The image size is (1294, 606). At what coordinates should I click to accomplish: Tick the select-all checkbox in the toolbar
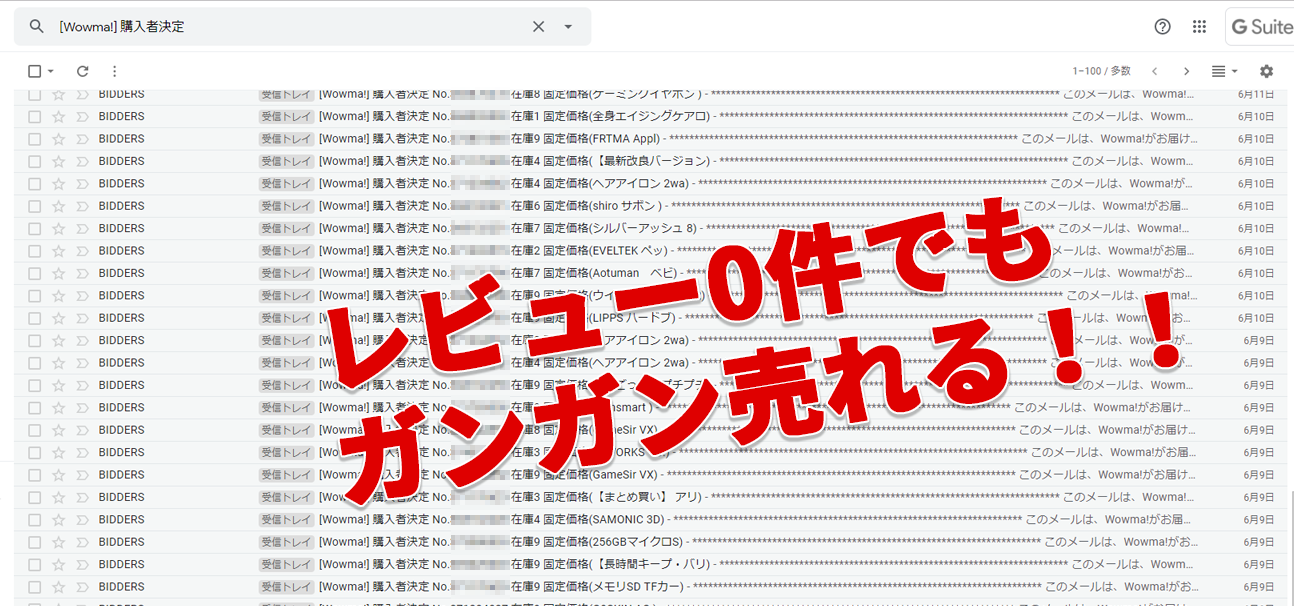(x=35, y=71)
